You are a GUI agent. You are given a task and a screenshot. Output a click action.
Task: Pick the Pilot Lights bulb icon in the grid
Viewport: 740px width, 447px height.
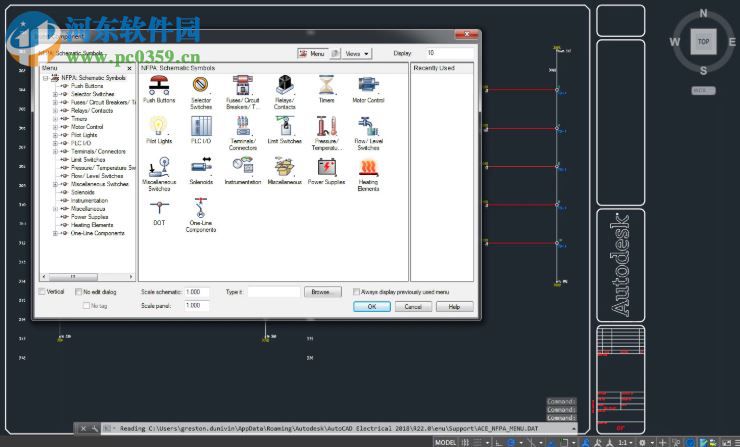click(x=159, y=126)
